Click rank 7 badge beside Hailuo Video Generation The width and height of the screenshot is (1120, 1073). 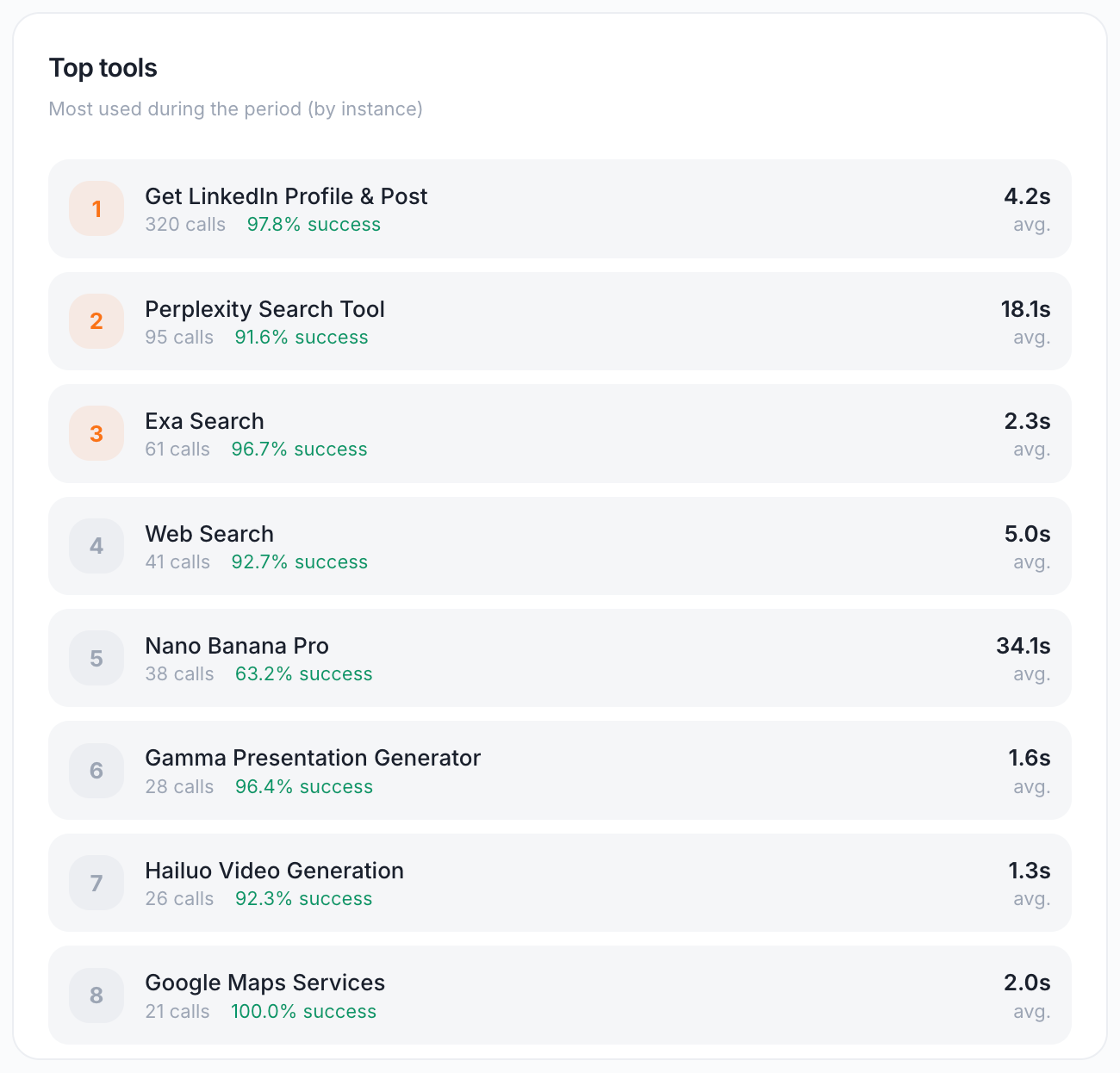click(96, 883)
